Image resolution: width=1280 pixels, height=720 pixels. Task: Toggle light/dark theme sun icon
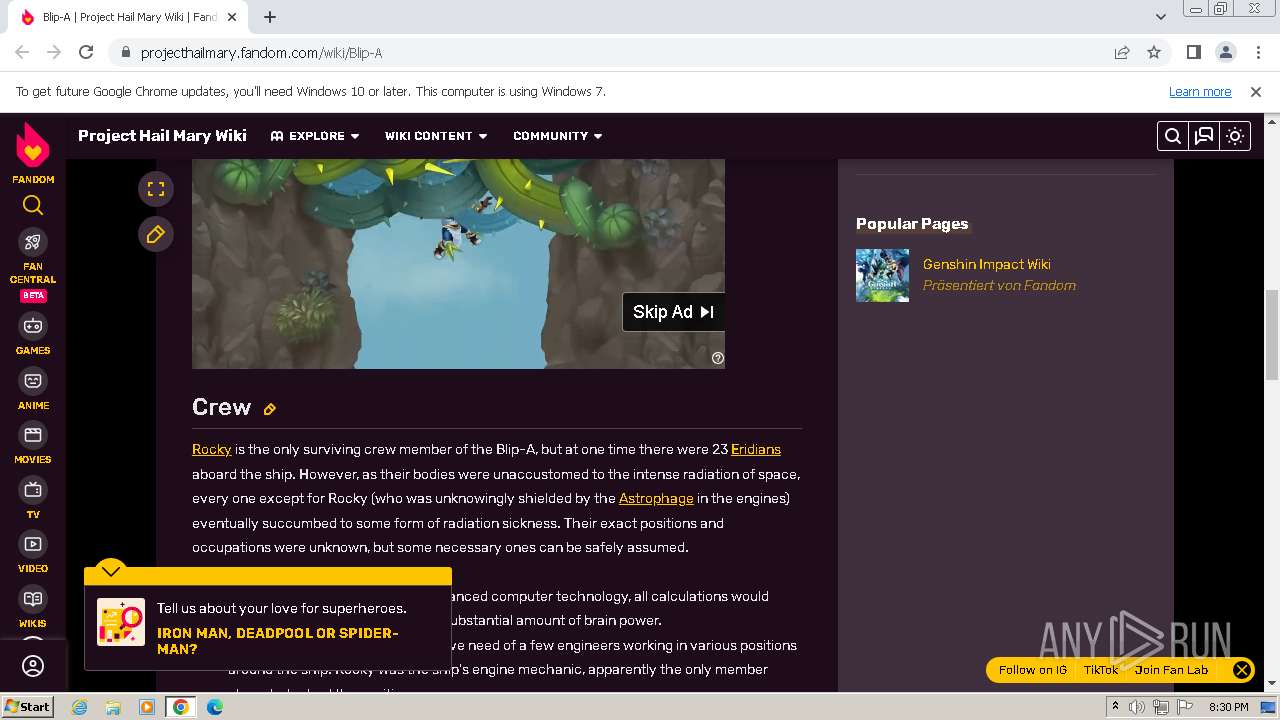[1235, 136]
